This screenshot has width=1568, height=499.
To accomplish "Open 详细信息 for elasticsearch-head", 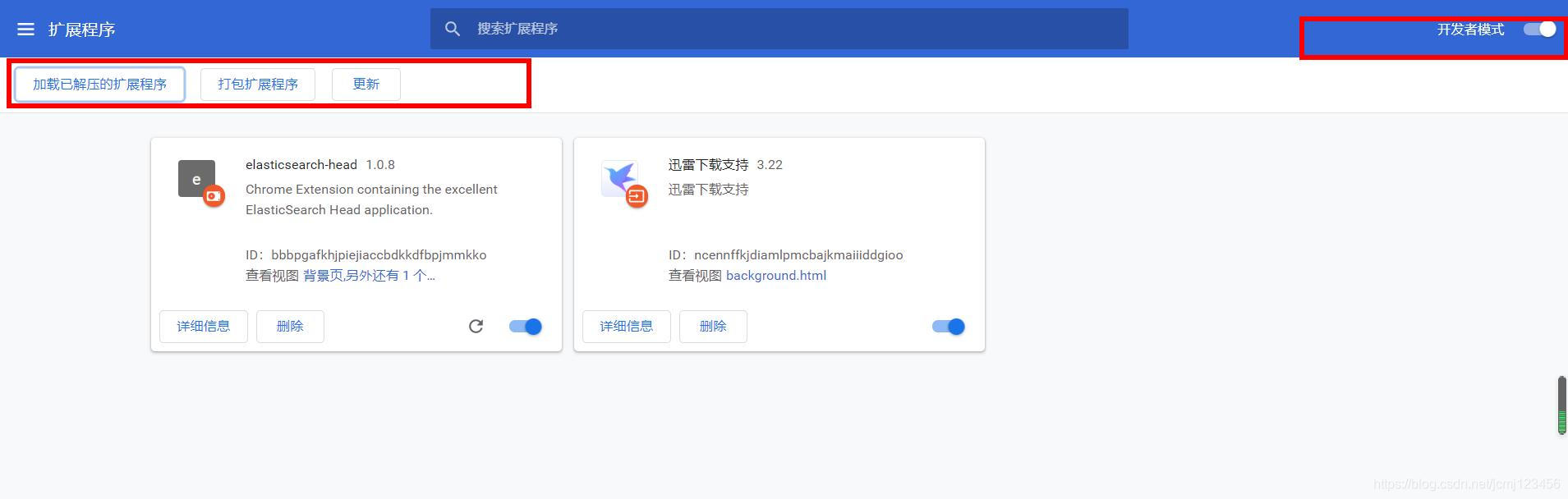I will pos(204,327).
